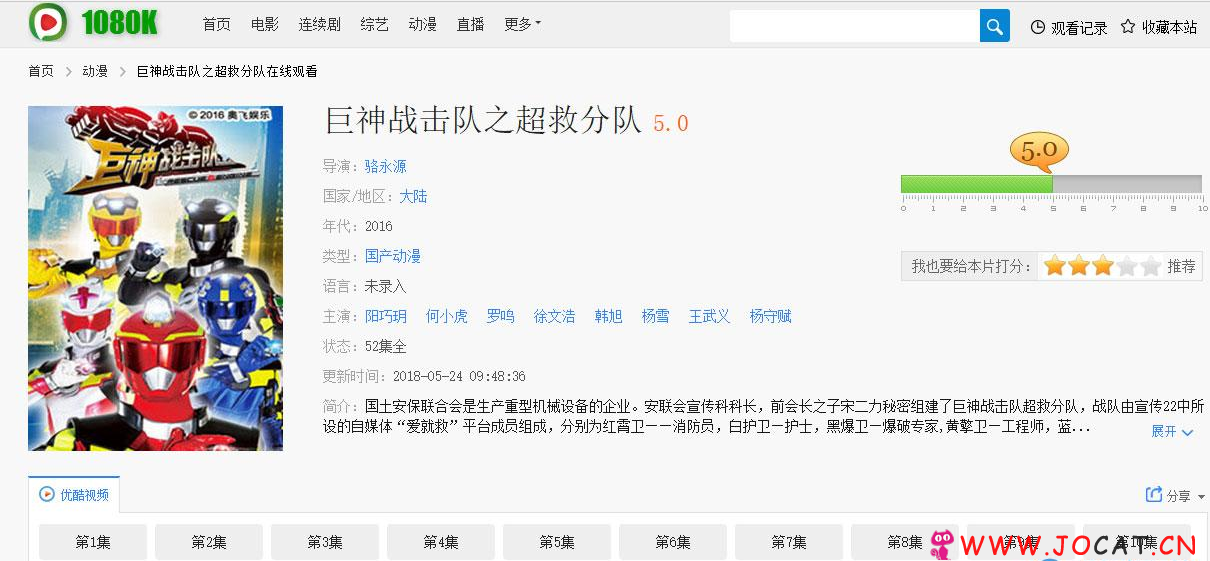Rate the film three stars
The width and height of the screenshot is (1210, 561).
pos(1102,266)
